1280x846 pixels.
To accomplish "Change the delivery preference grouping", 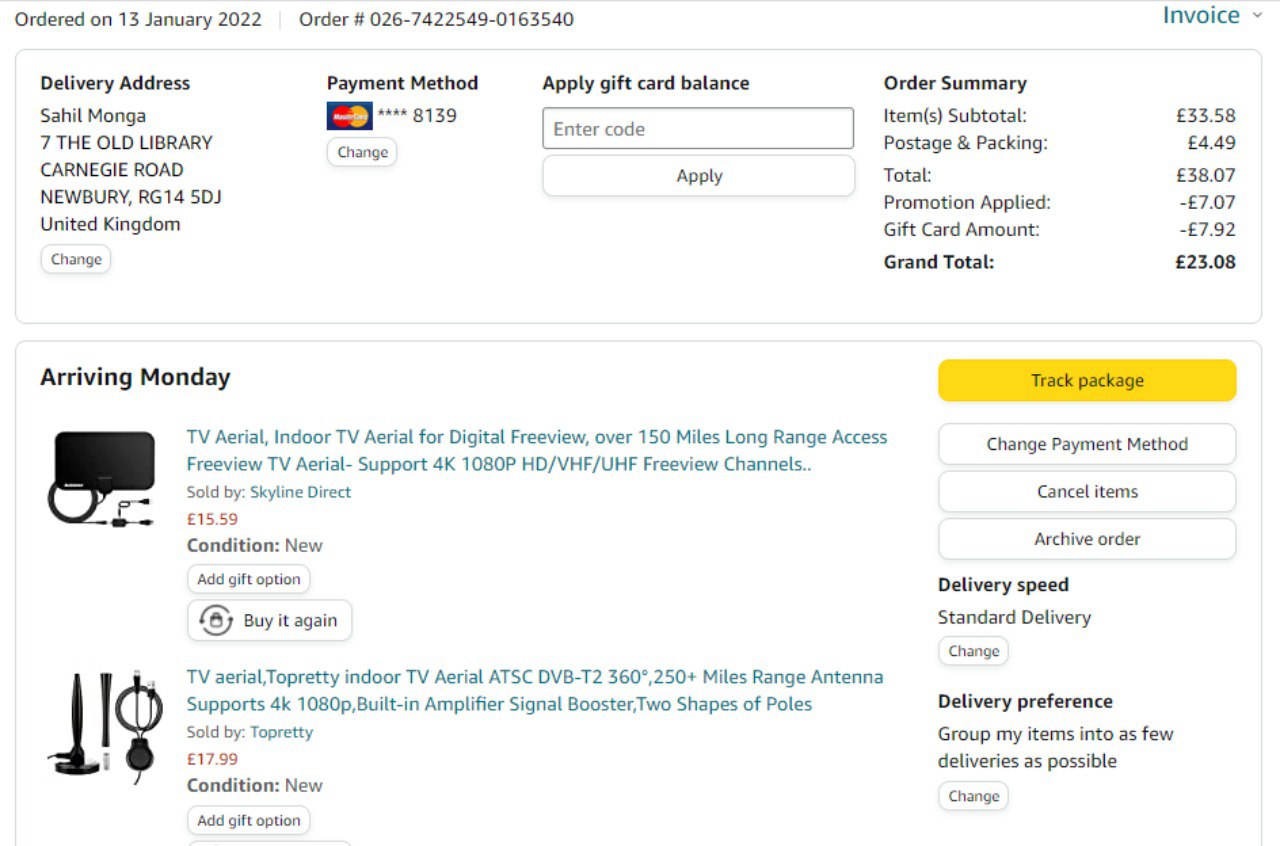I will 973,796.
